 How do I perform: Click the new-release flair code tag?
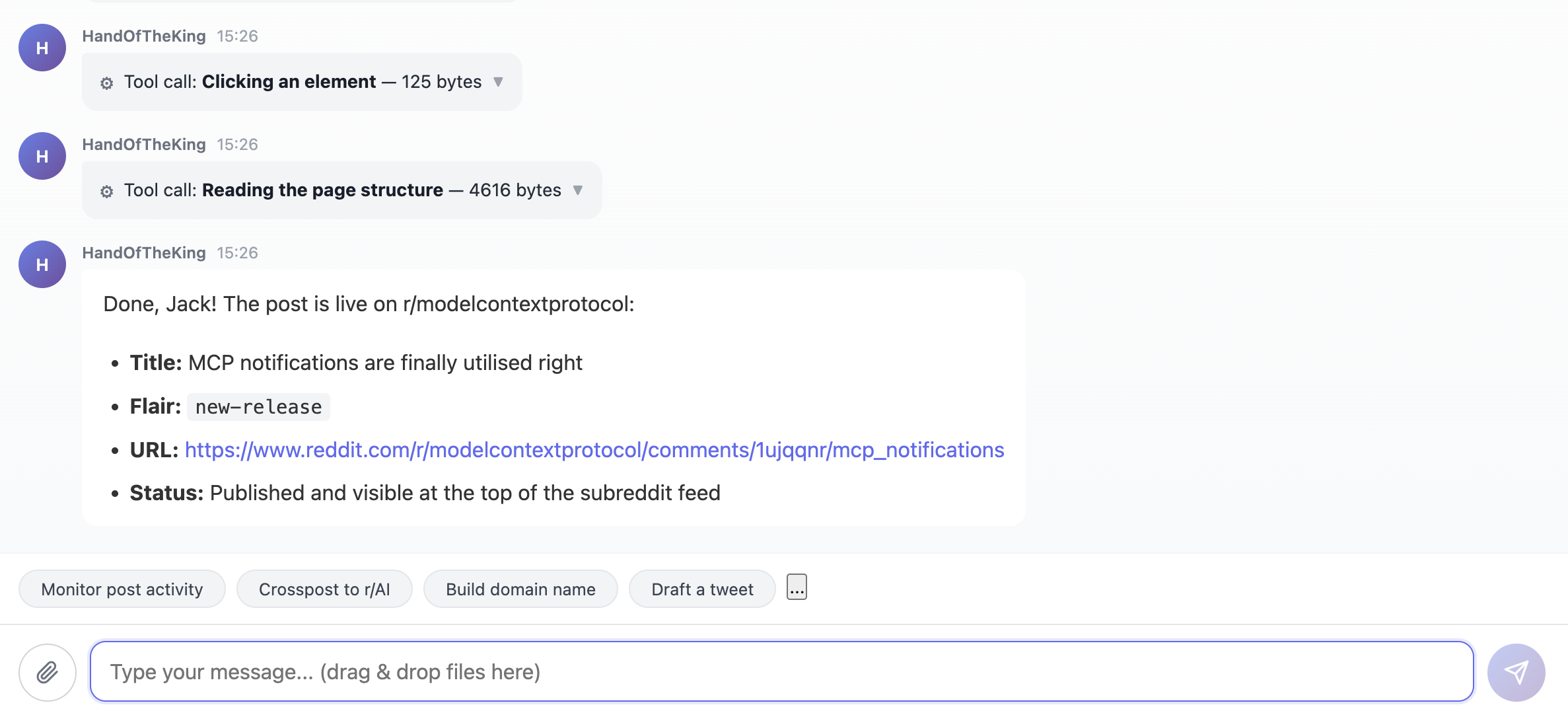click(258, 407)
